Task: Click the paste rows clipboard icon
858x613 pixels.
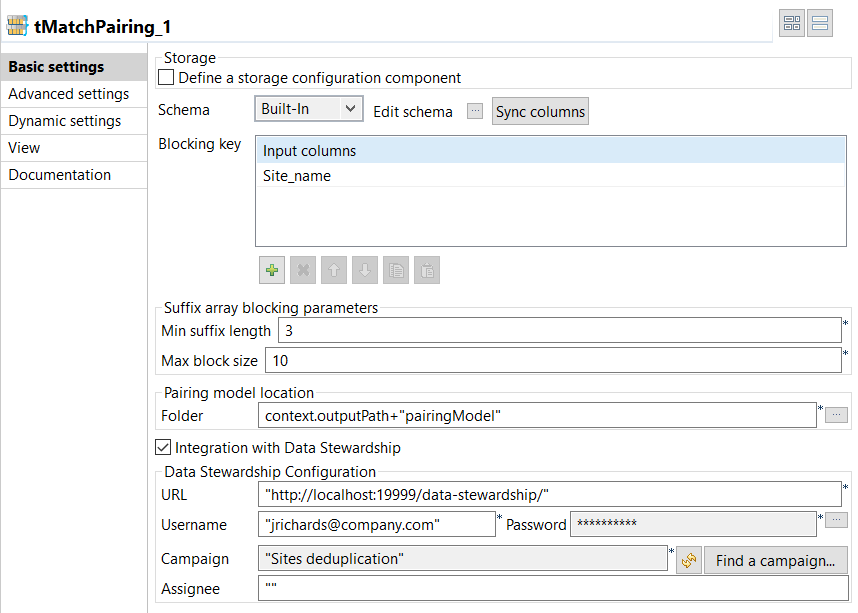Action: click(x=426, y=270)
